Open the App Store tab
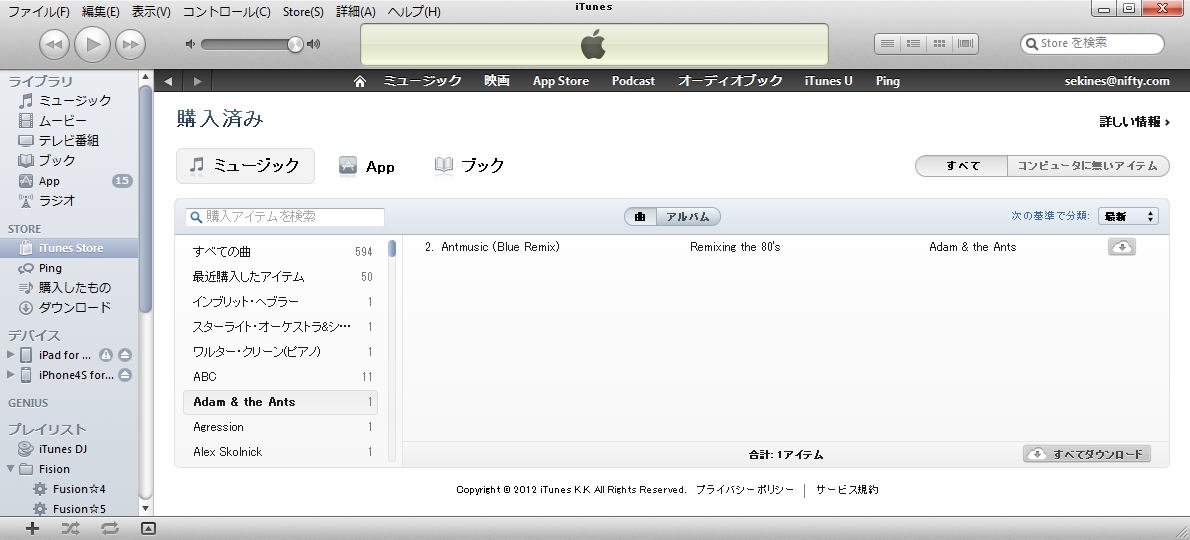 point(561,81)
